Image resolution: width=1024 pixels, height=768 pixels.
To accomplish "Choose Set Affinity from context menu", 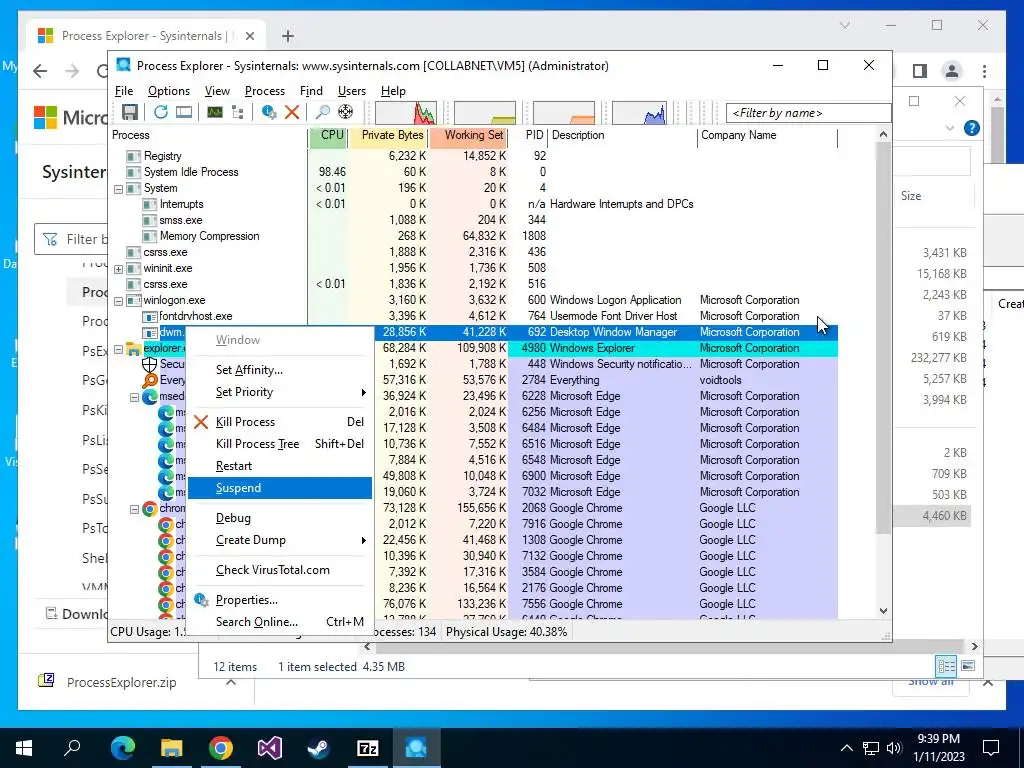I will pyautogui.click(x=280, y=370).
